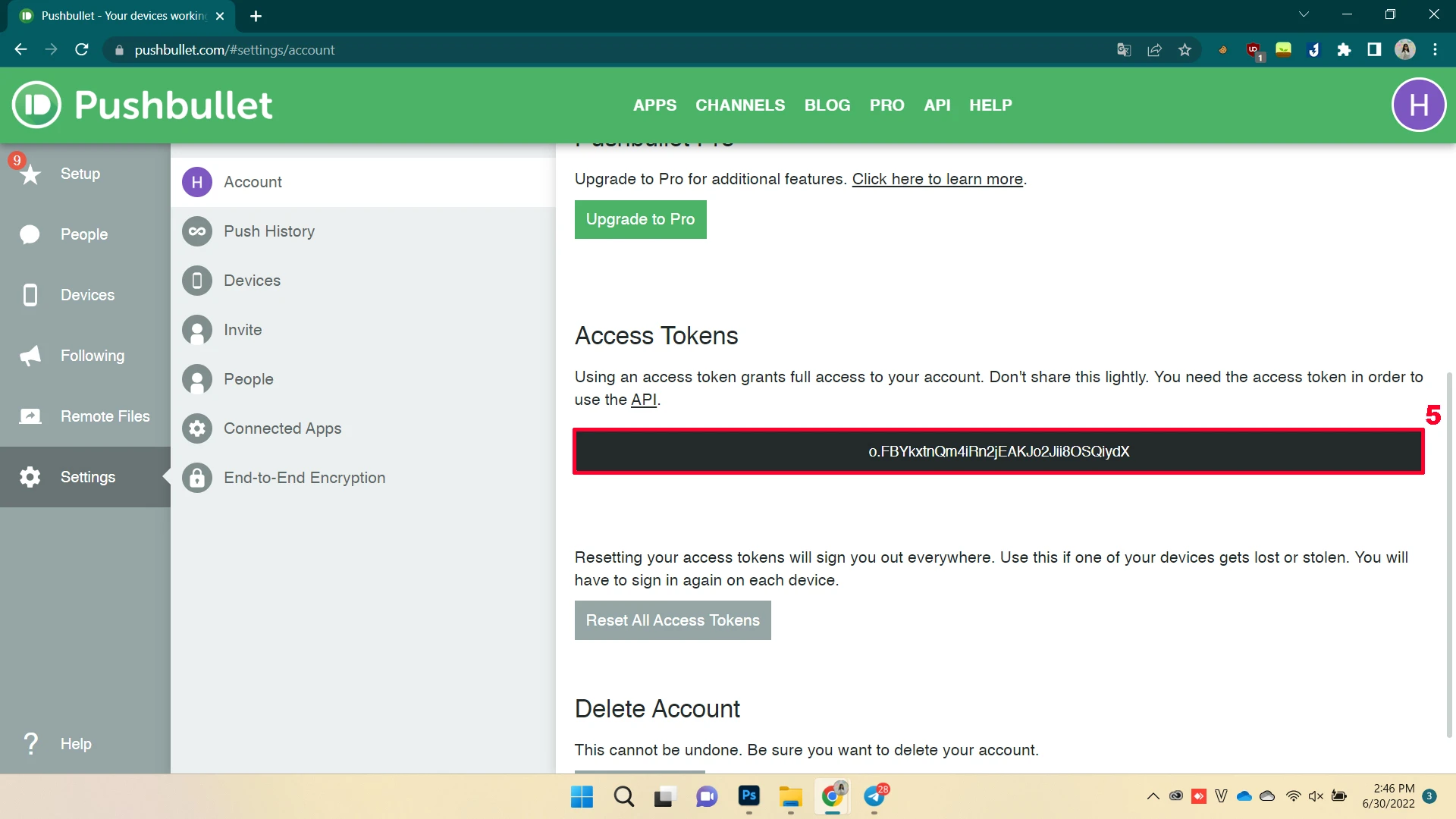Open the taskbar Search icon
Screen dimensions: 1456x819
[x=624, y=796]
